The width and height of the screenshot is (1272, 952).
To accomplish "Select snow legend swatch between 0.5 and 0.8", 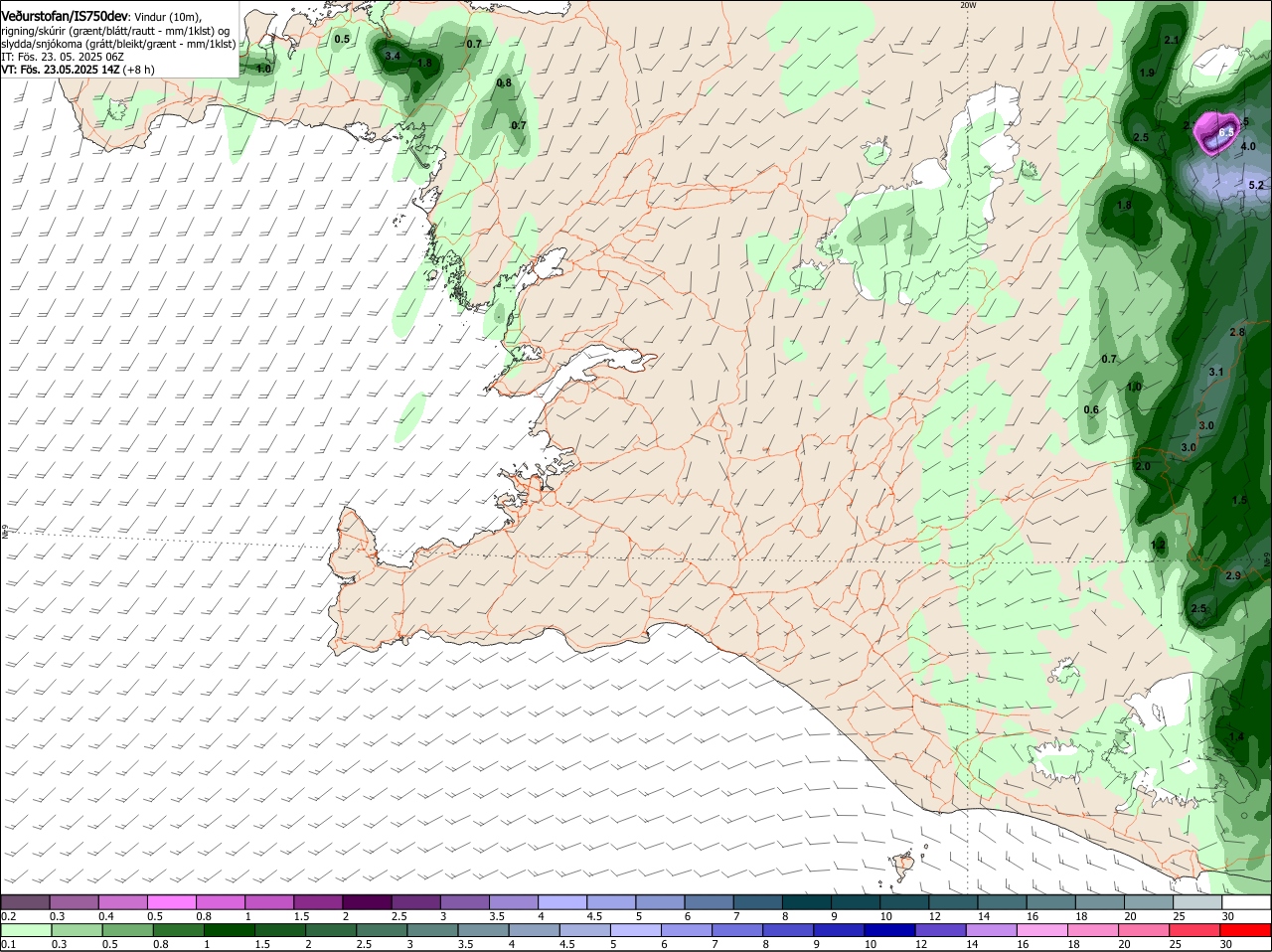I will 171,901.
